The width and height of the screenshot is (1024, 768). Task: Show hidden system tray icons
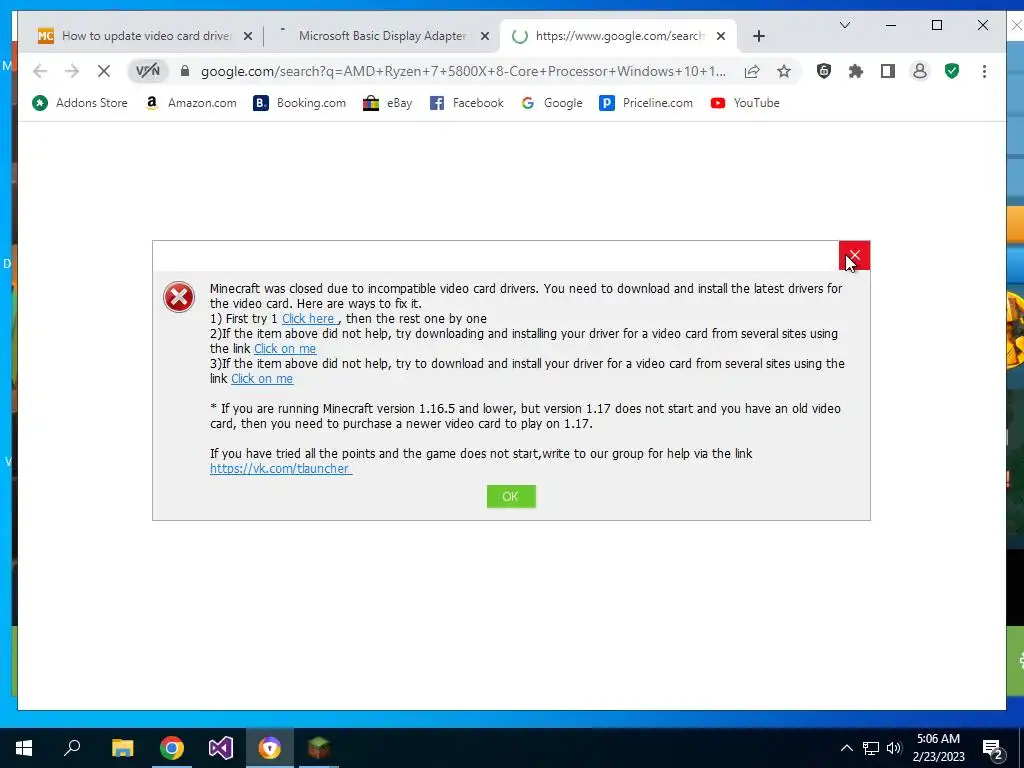tap(846, 748)
